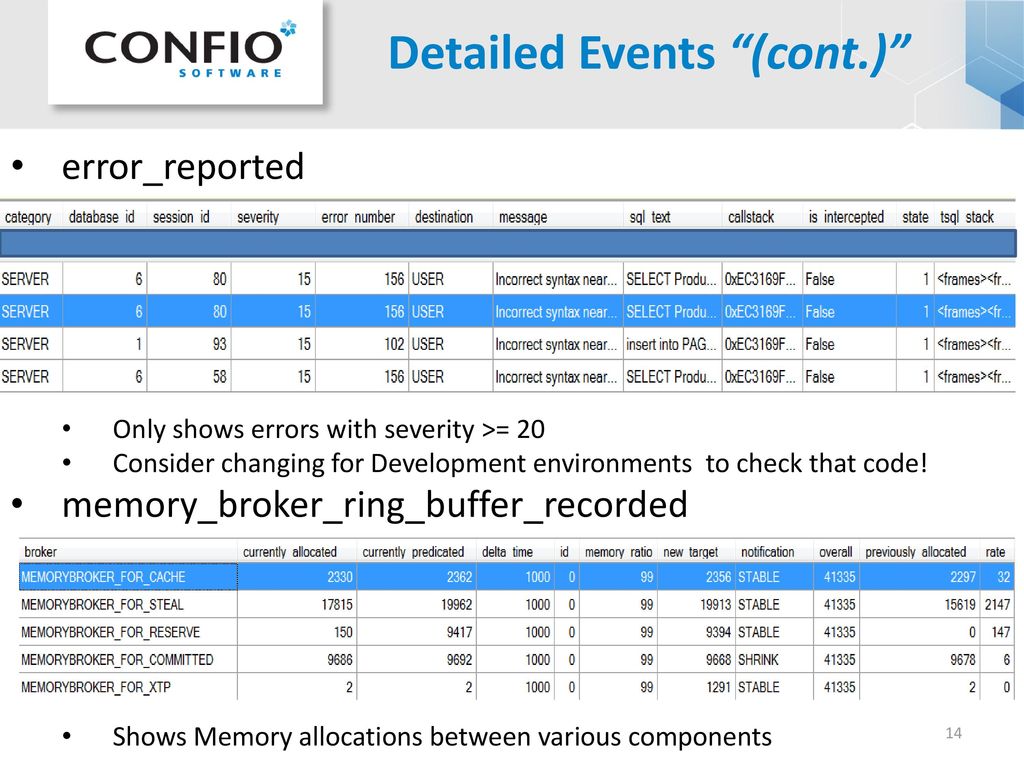Select the MEMORYBROKER_FOR_XTP row

pyautogui.click(x=517, y=687)
